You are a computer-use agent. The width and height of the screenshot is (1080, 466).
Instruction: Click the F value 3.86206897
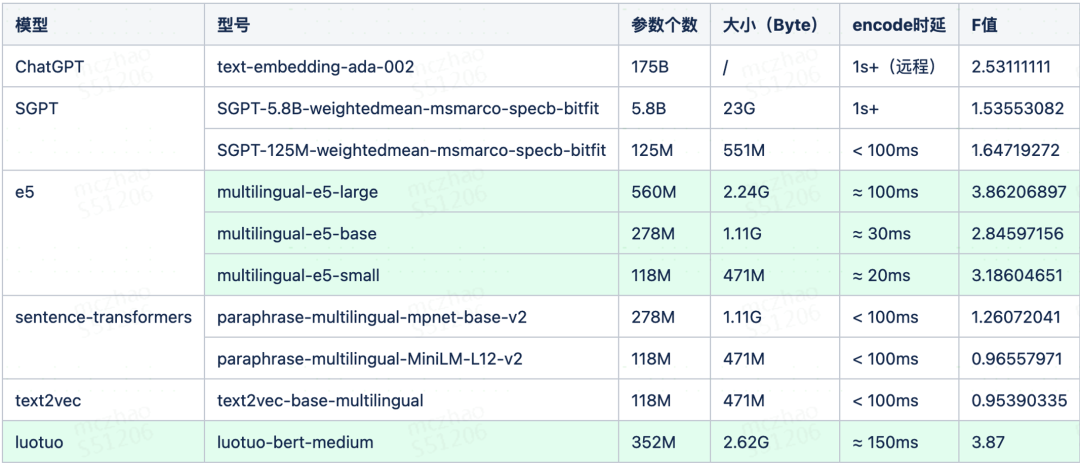(x=1018, y=192)
